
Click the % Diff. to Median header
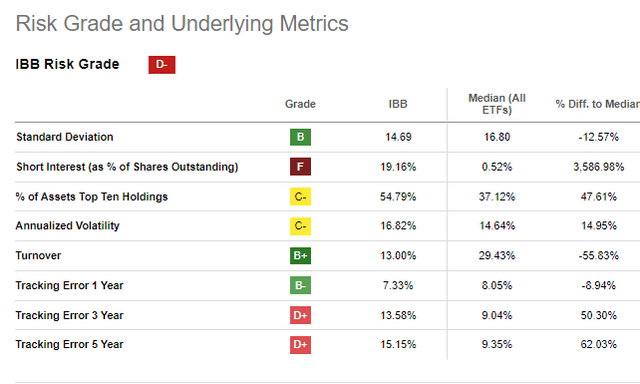[597, 104]
